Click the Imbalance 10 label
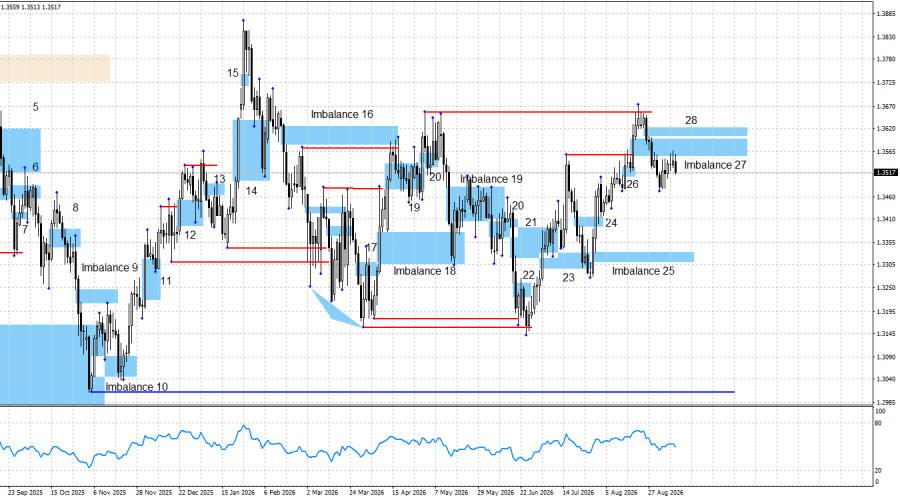Viewport: 900px width, 500px height. point(137,387)
